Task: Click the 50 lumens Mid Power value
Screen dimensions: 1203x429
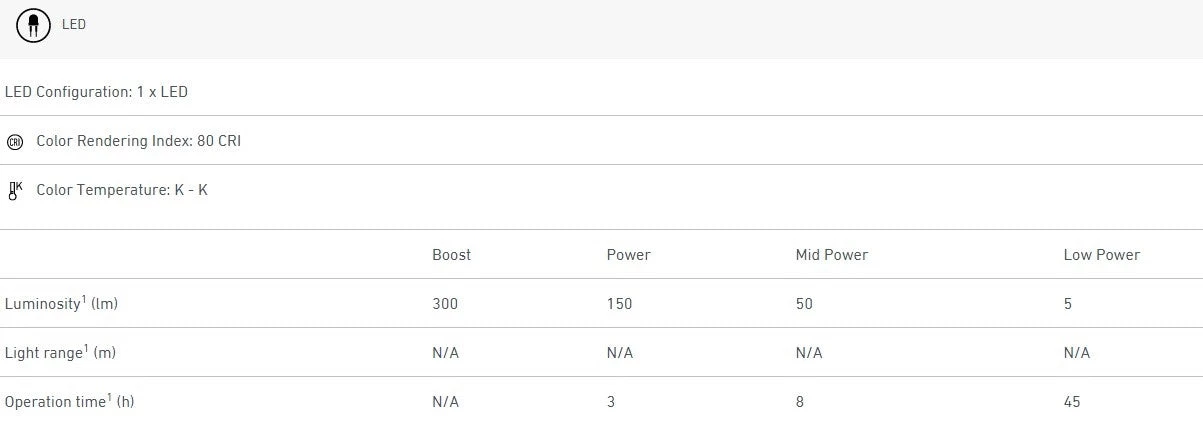Action: pos(804,304)
